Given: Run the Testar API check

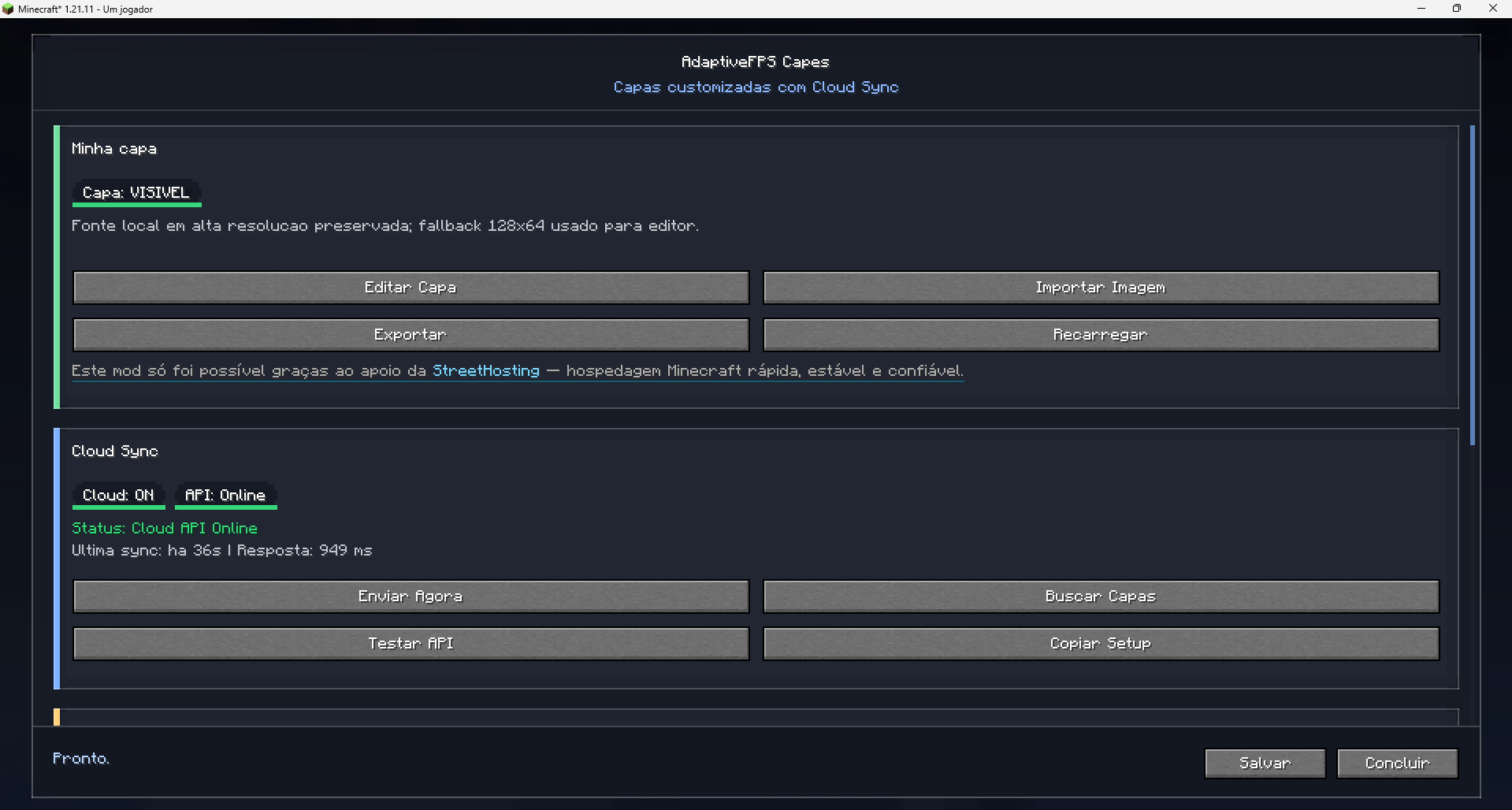Looking at the screenshot, I should coord(411,644).
